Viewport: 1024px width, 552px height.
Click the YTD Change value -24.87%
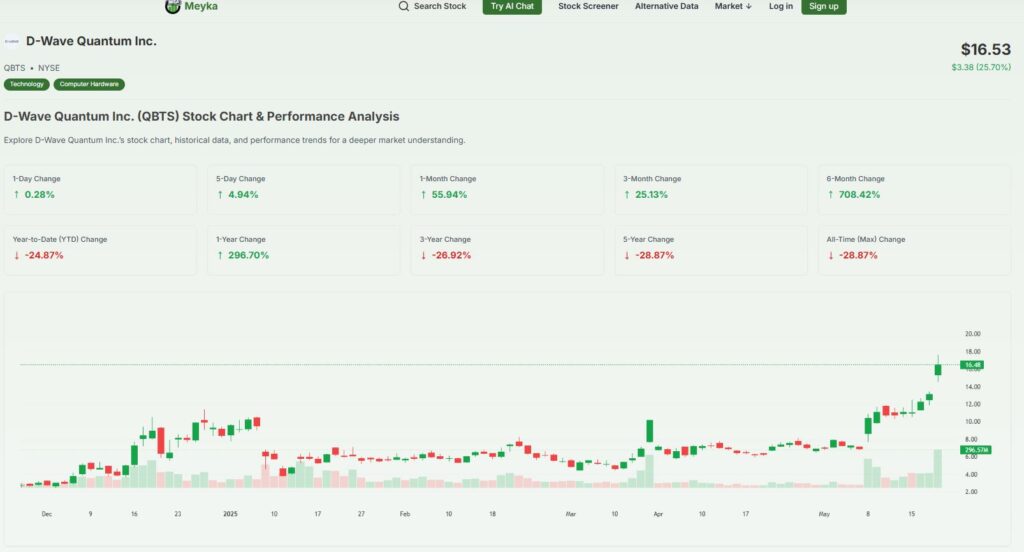tap(44, 255)
